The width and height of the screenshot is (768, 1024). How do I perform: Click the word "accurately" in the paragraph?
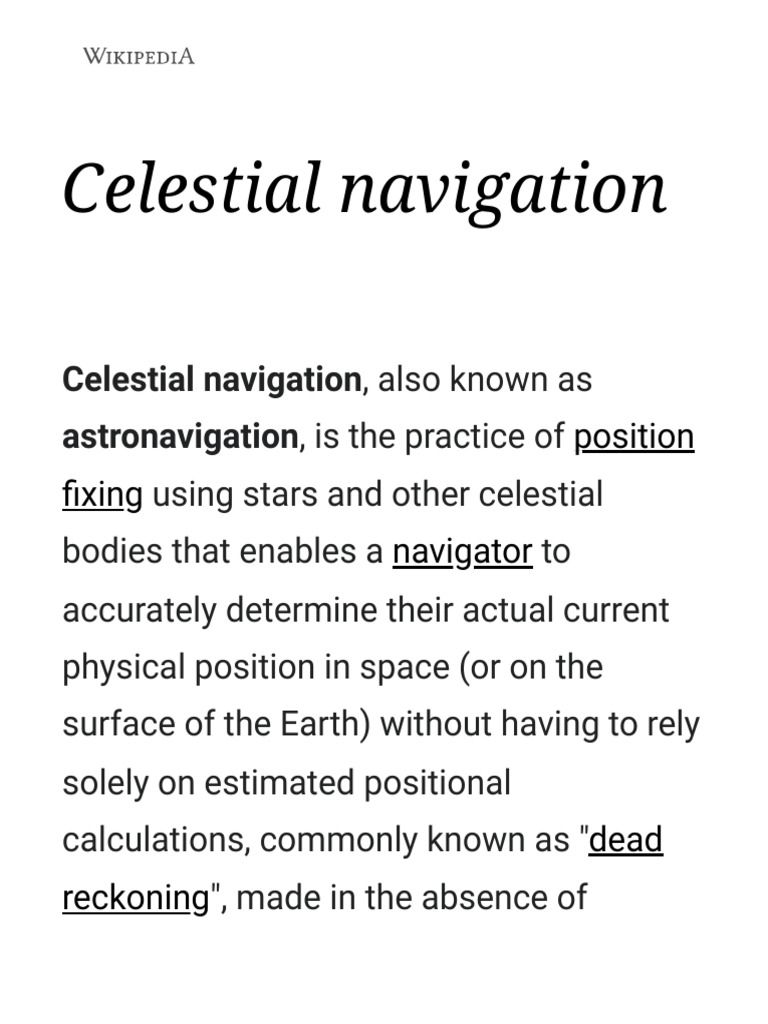139,610
